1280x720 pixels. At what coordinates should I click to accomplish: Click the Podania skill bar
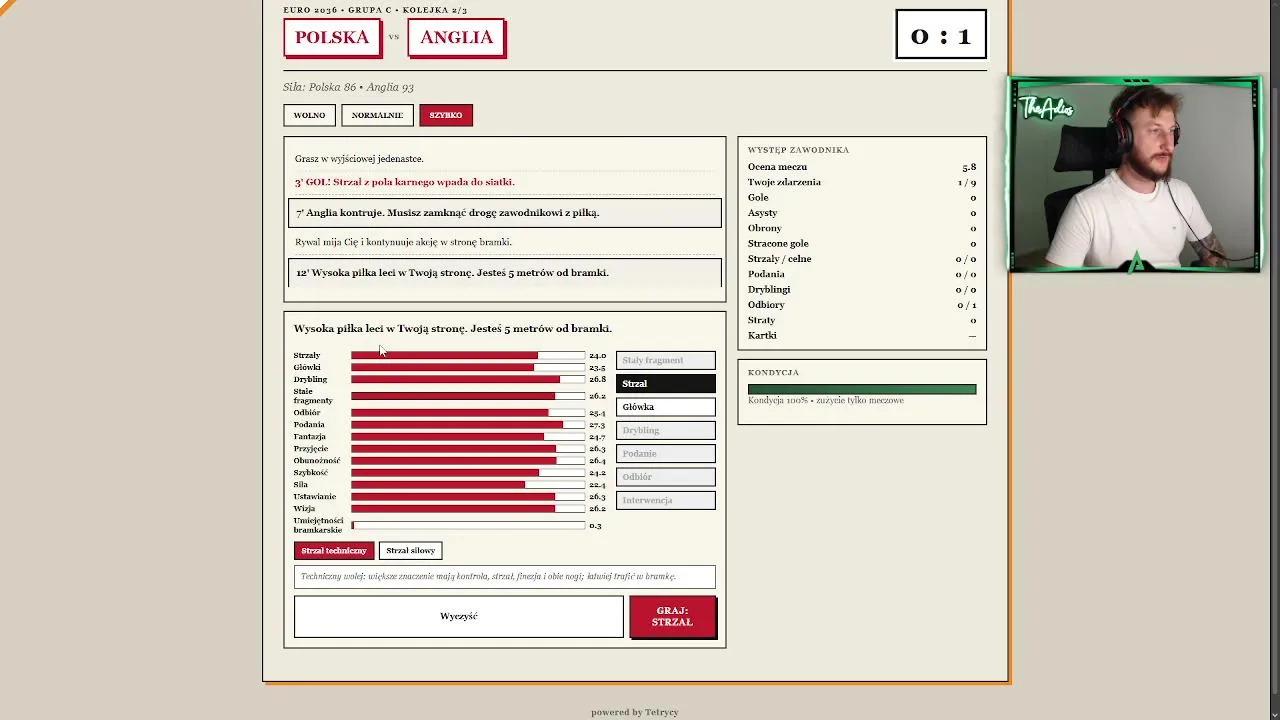click(468, 425)
